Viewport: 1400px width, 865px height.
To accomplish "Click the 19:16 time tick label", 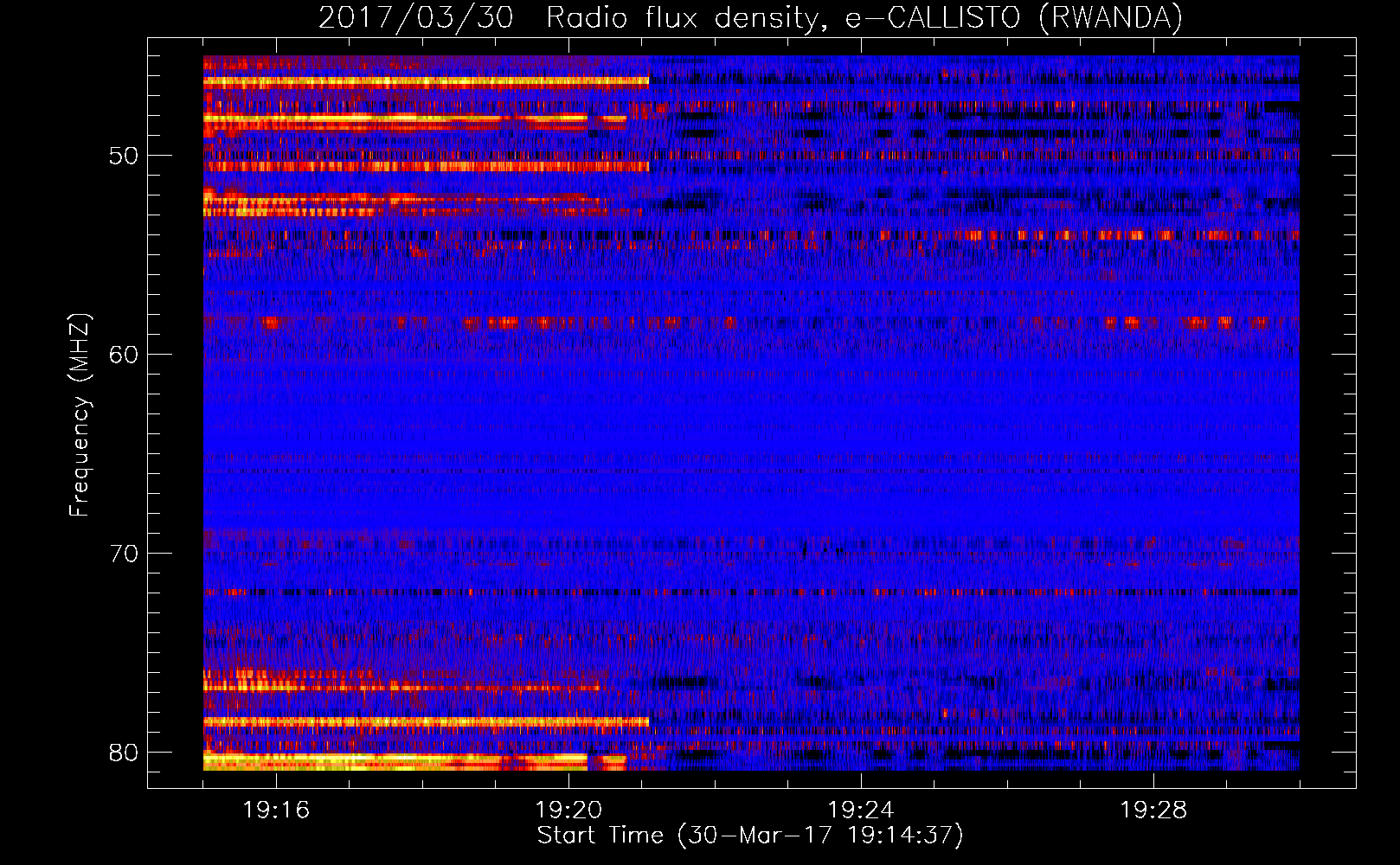I will tap(276, 811).
